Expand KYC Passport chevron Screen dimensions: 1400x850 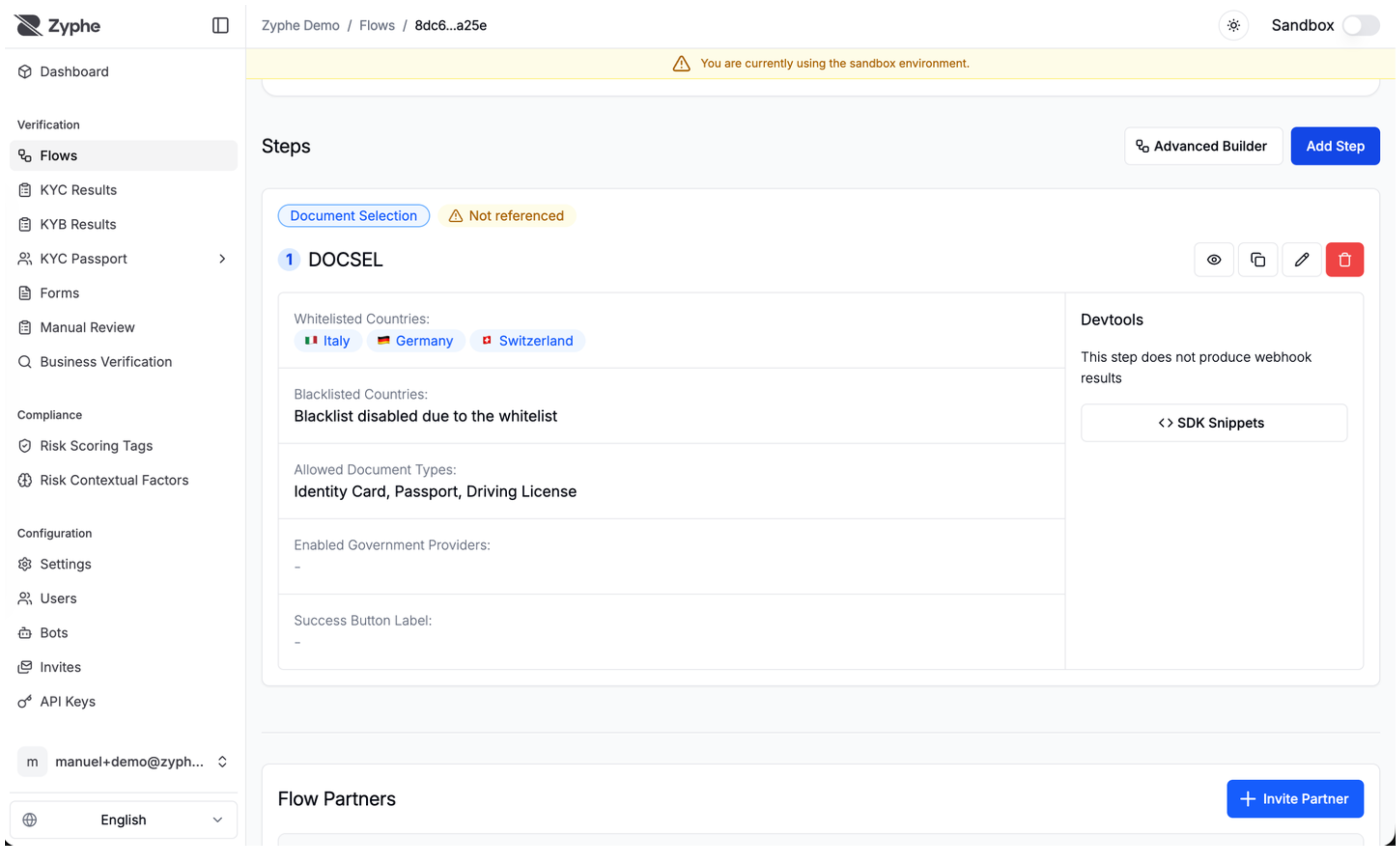pyautogui.click(x=222, y=258)
